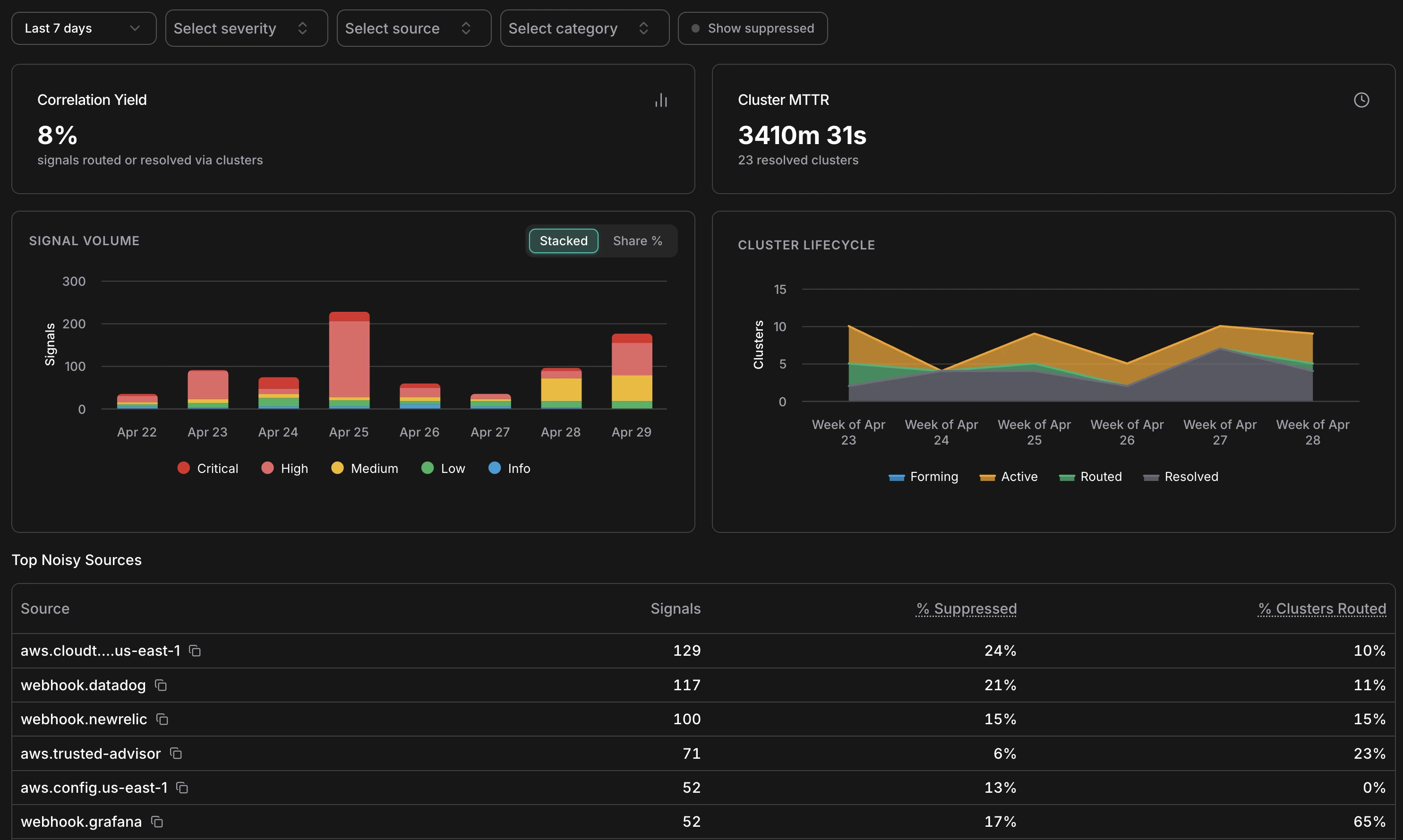Copy the webhook.grafana source name

(157, 822)
